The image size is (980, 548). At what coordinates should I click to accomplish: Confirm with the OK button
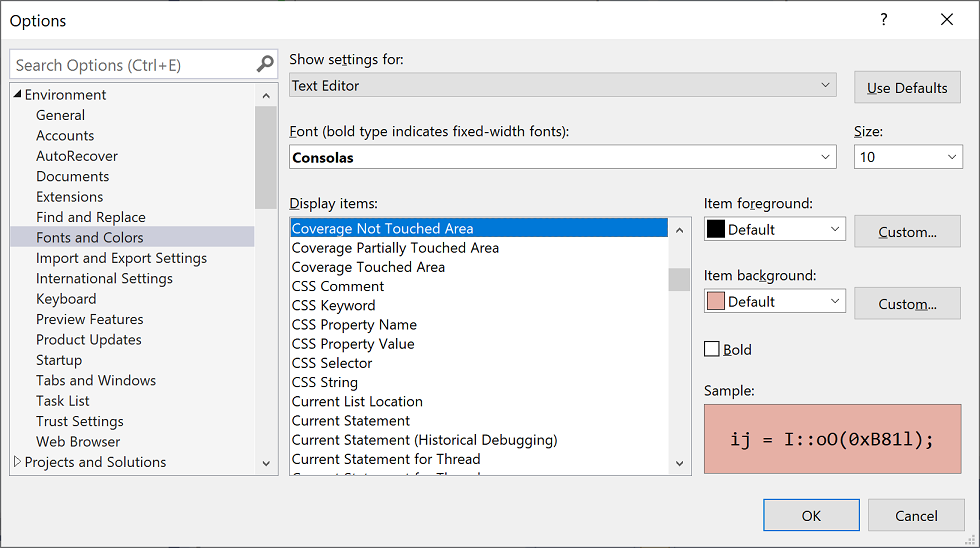click(x=811, y=516)
